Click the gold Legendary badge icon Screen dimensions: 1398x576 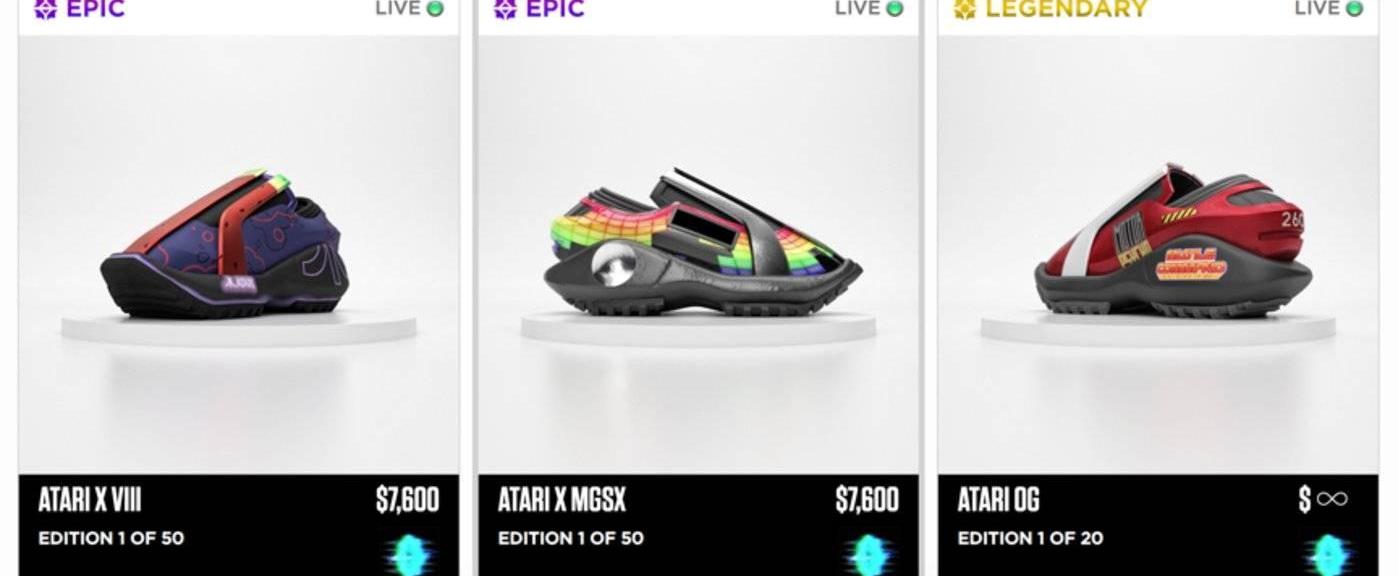[965, 9]
